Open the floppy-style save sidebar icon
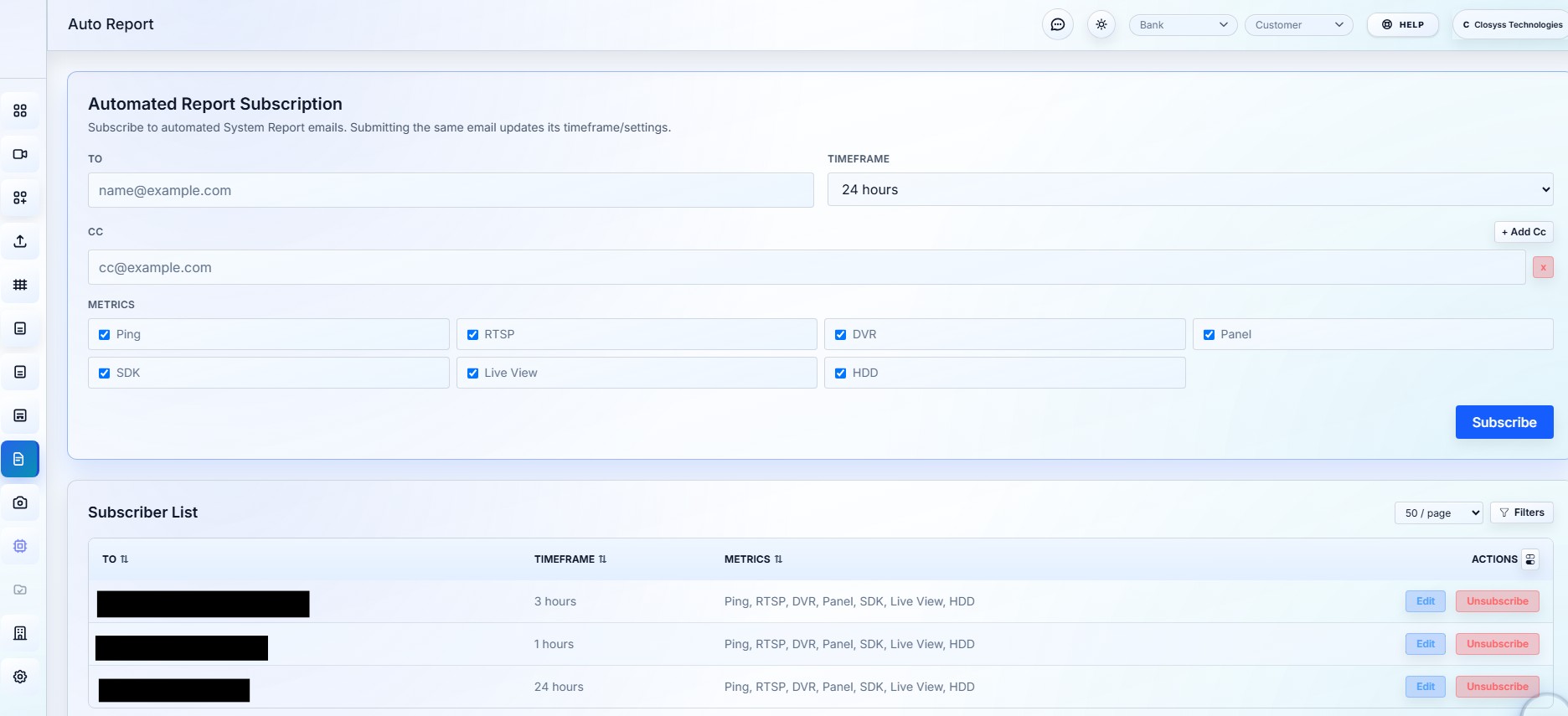This screenshot has width=1568, height=716. [x=20, y=415]
